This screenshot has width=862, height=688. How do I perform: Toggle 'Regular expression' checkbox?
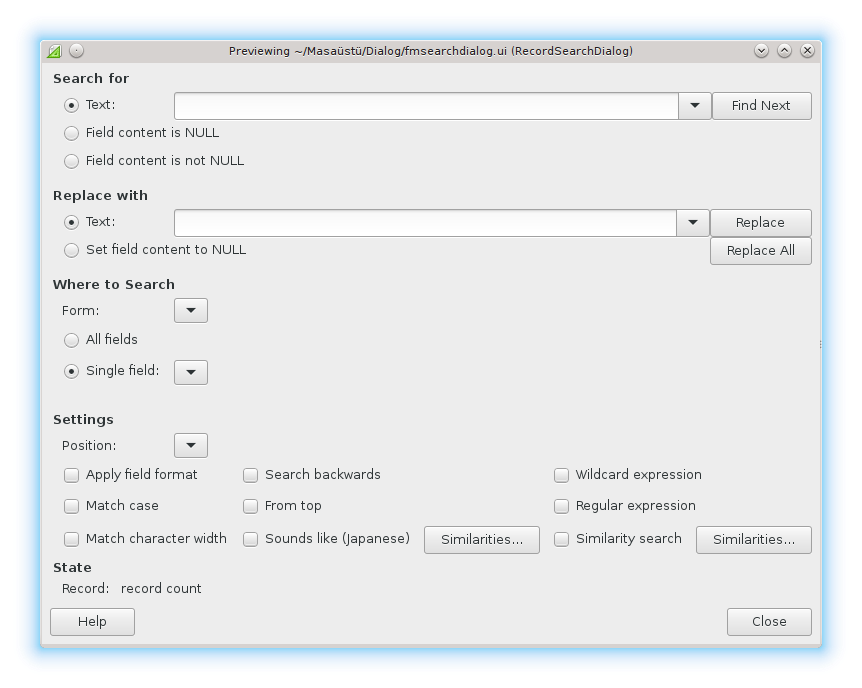click(x=562, y=506)
